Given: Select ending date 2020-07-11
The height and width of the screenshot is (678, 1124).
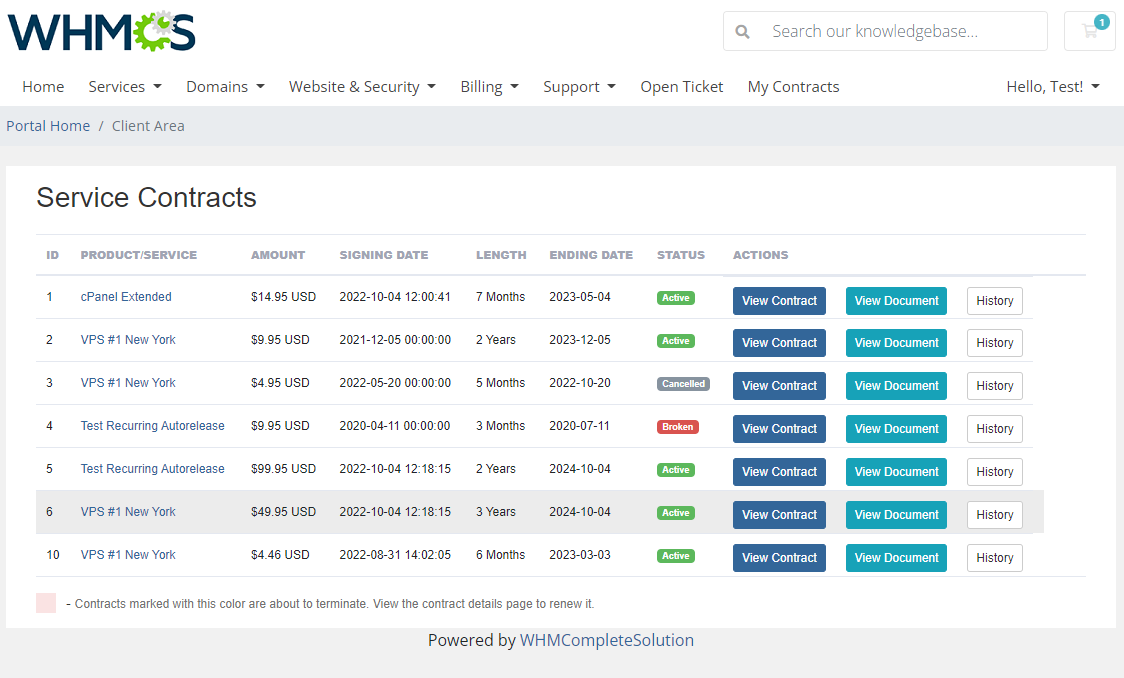Looking at the screenshot, I should [579, 426].
